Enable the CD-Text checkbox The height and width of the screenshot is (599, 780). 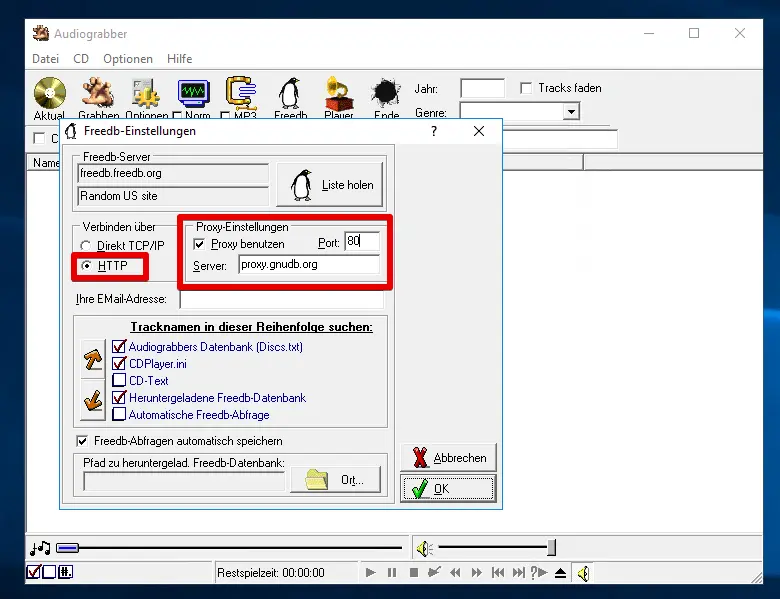click(119, 380)
